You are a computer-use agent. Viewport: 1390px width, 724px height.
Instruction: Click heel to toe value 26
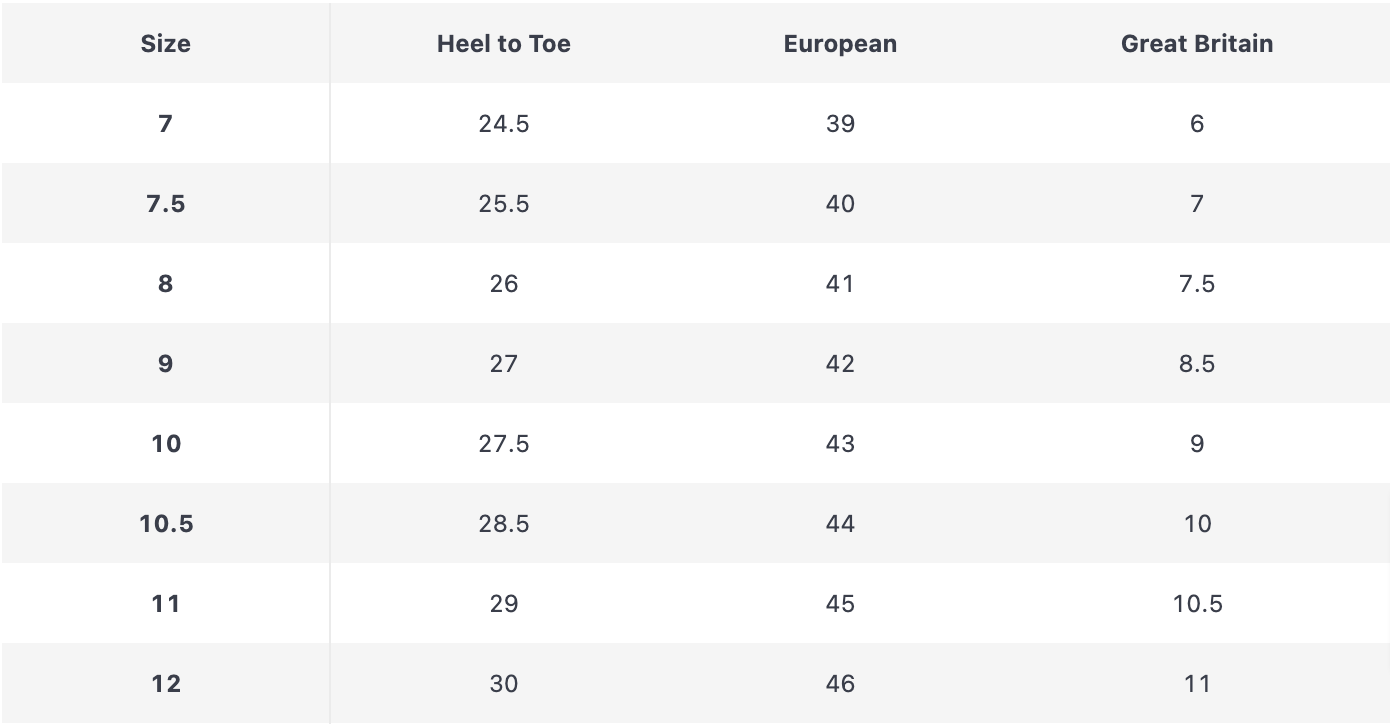(x=504, y=284)
